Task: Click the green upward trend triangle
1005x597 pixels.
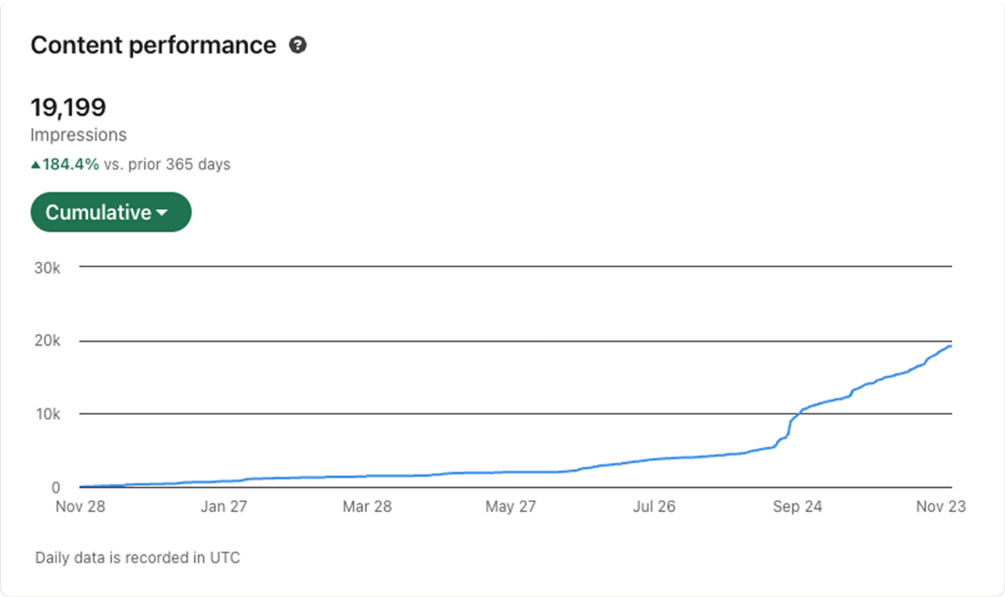Action: point(36,164)
